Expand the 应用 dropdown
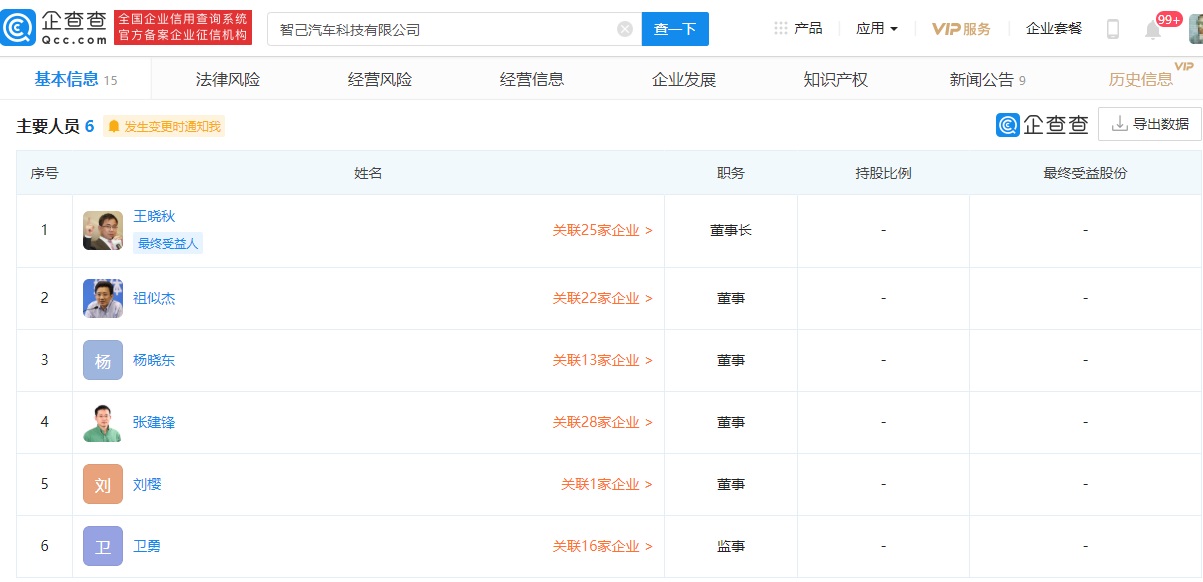1203x582 pixels. [x=877, y=28]
